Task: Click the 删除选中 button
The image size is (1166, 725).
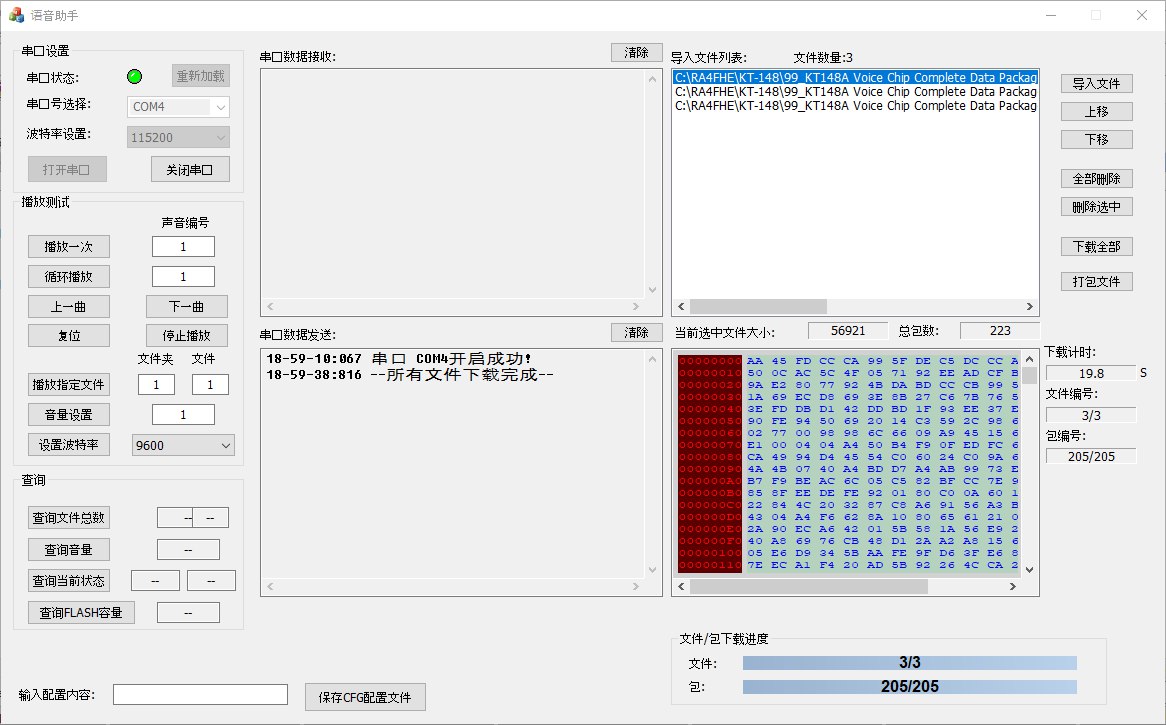Action: [1097, 207]
